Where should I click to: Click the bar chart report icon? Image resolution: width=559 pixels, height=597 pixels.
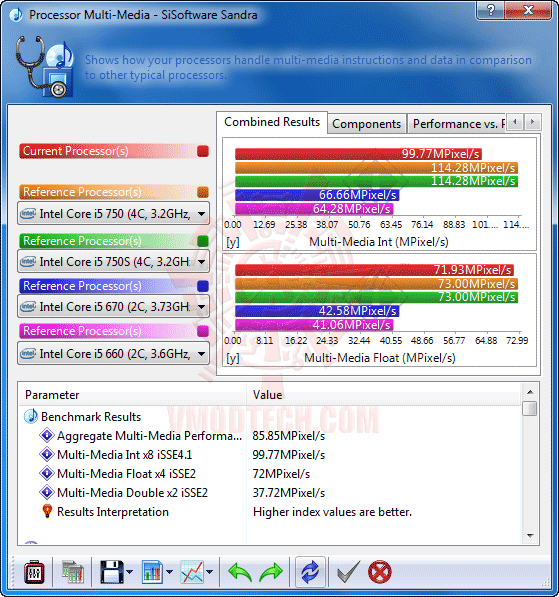point(152,572)
